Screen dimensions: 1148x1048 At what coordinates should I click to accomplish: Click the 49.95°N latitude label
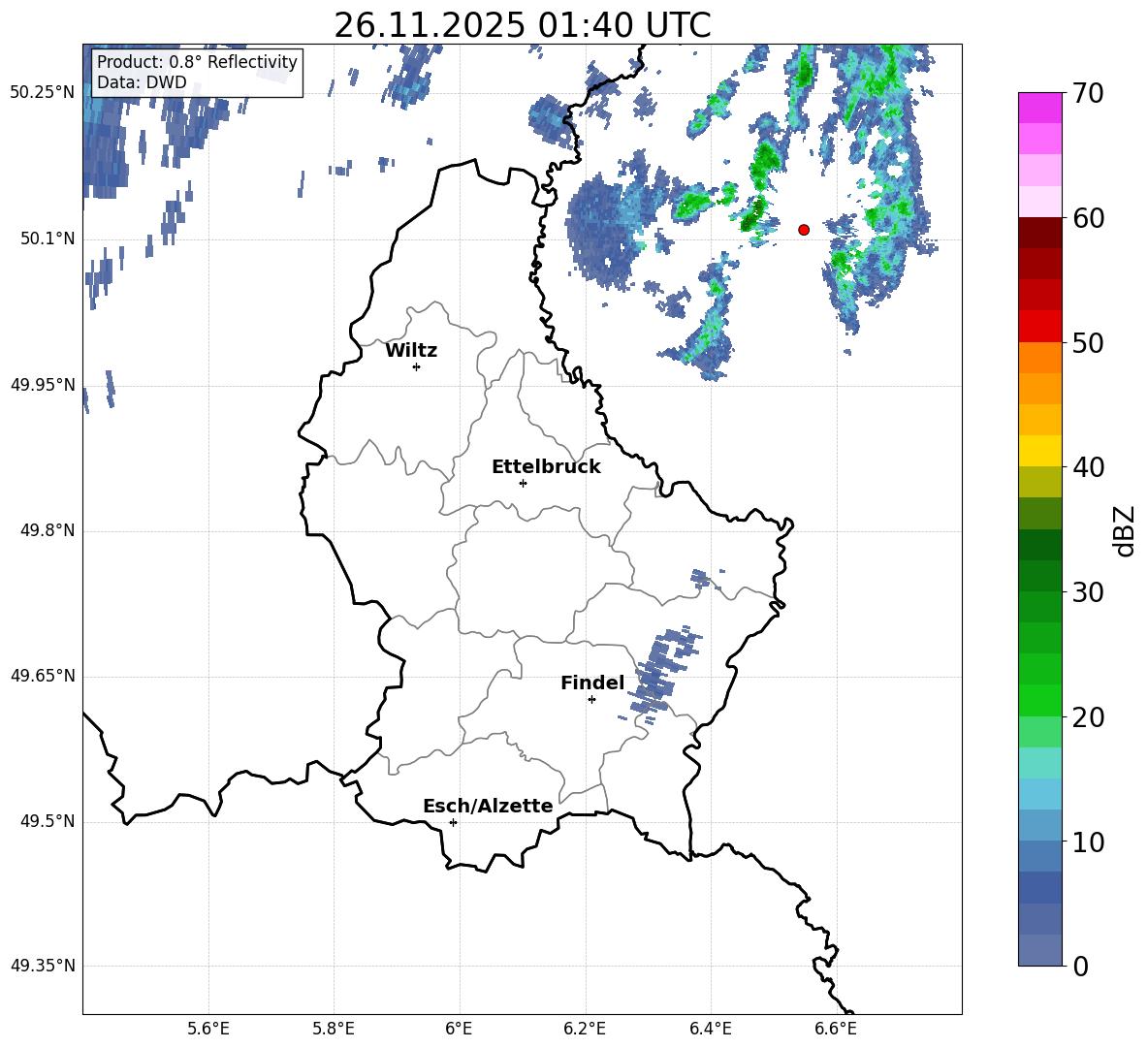point(43,384)
